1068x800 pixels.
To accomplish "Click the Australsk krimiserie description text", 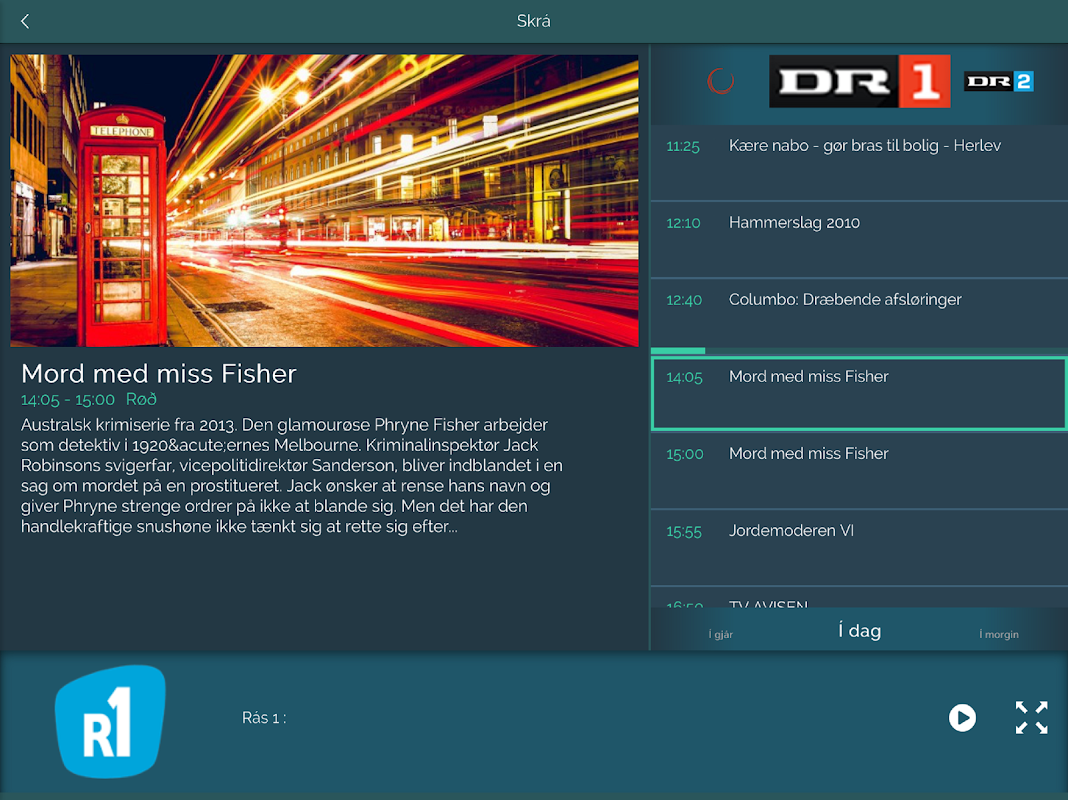I will pyautogui.click(x=292, y=475).
